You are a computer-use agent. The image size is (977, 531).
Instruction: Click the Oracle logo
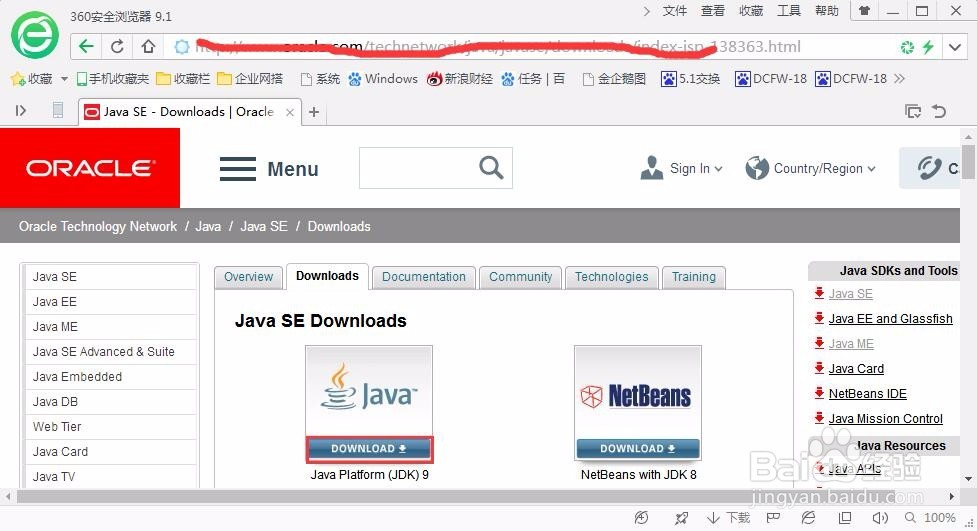[90, 168]
